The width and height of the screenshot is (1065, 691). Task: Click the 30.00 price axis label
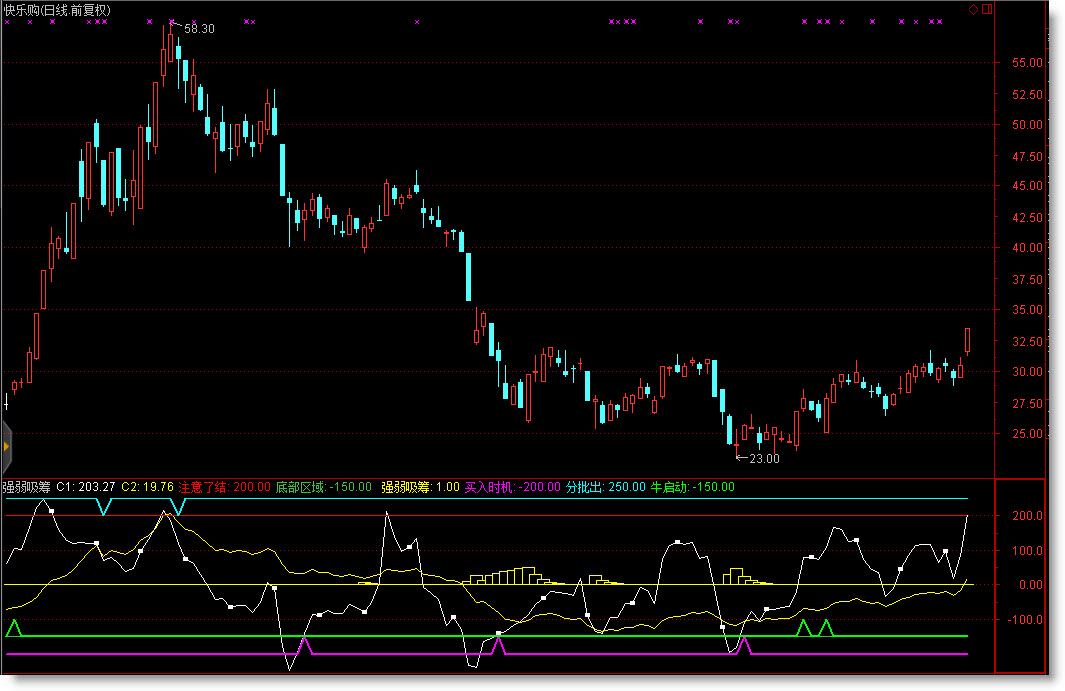pyautogui.click(x=1027, y=372)
